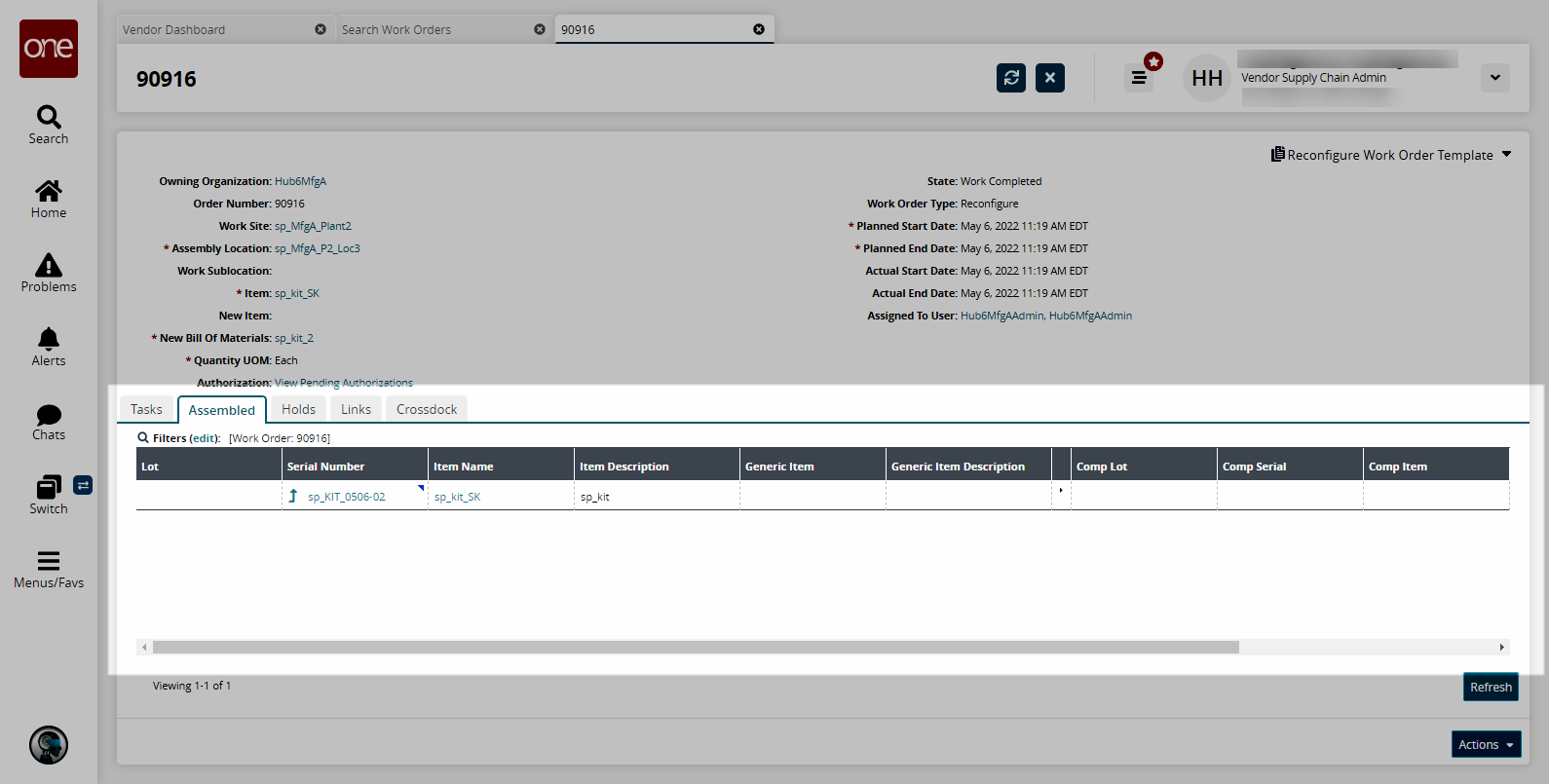1549x784 pixels.
Task: Click the blue swap arrows badge
Action: [83, 485]
